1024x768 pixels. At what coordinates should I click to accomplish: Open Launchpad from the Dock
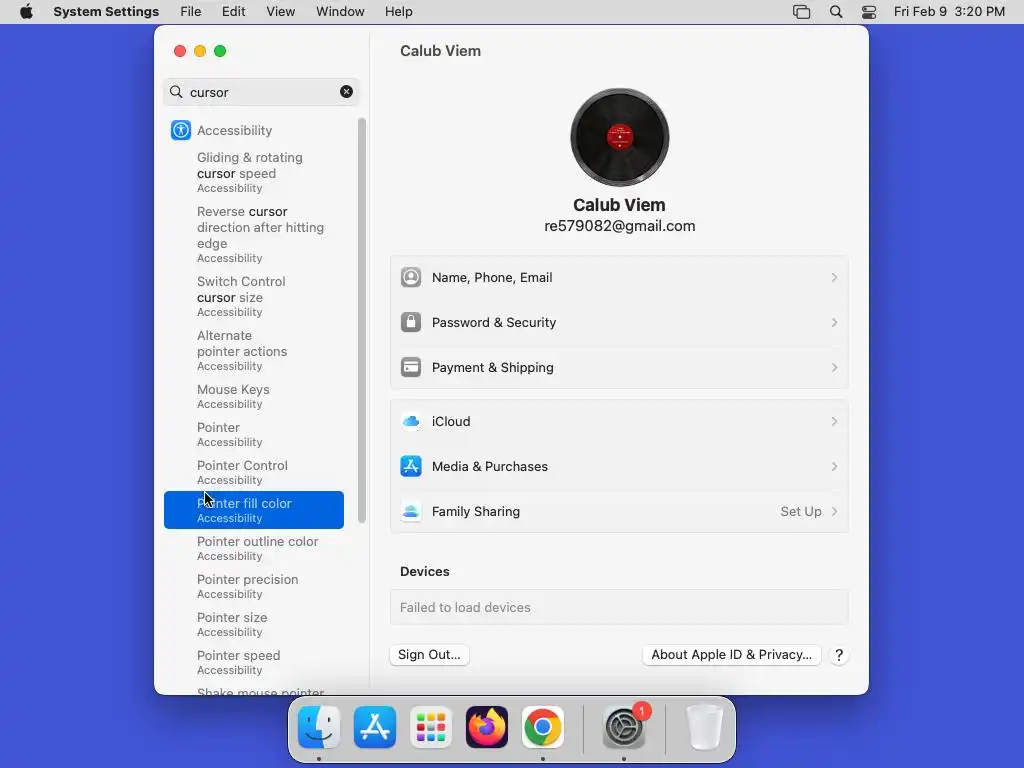coord(431,727)
